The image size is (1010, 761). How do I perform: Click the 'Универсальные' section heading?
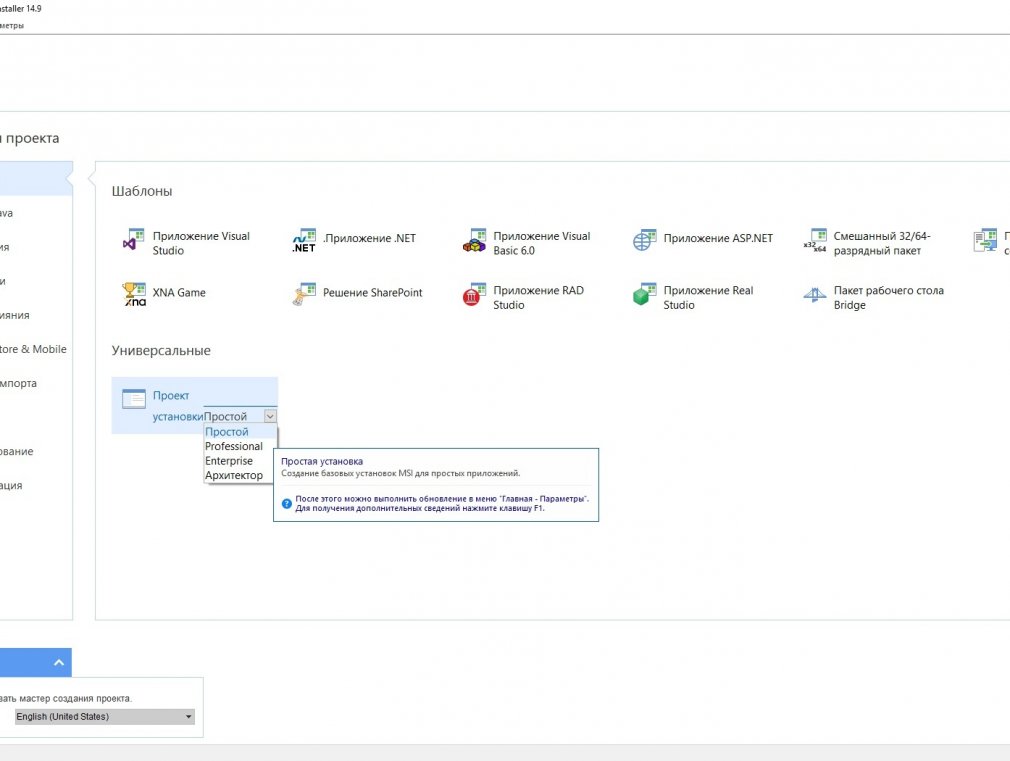161,351
